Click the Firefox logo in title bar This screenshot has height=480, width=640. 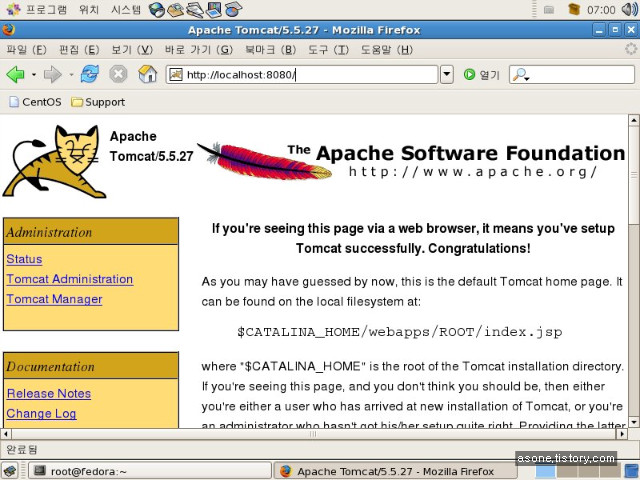point(8,30)
